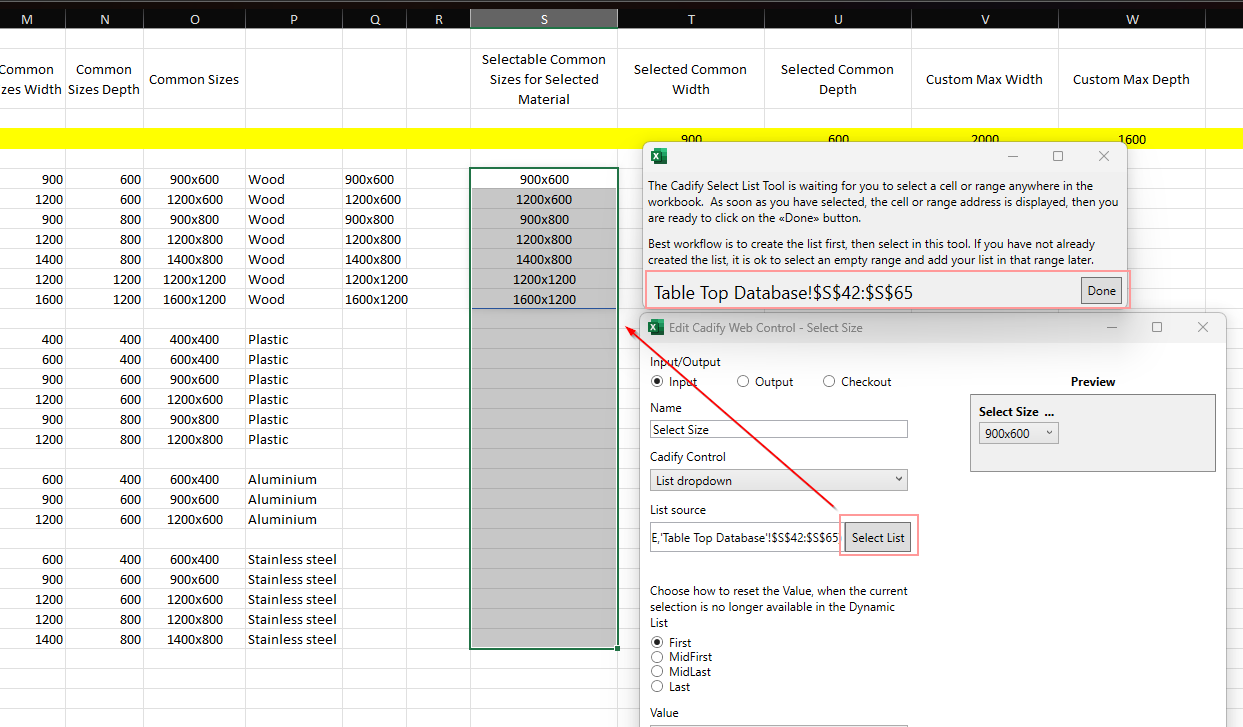
Task: Click the 1600 value in yellow row
Action: [x=1132, y=139]
